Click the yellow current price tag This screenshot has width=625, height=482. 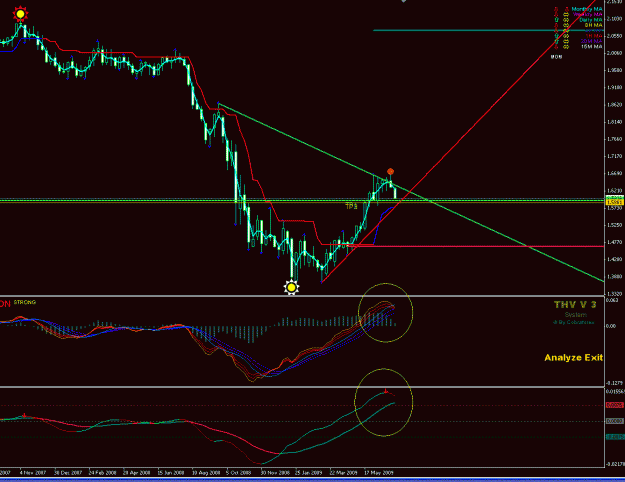click(615, 203)
